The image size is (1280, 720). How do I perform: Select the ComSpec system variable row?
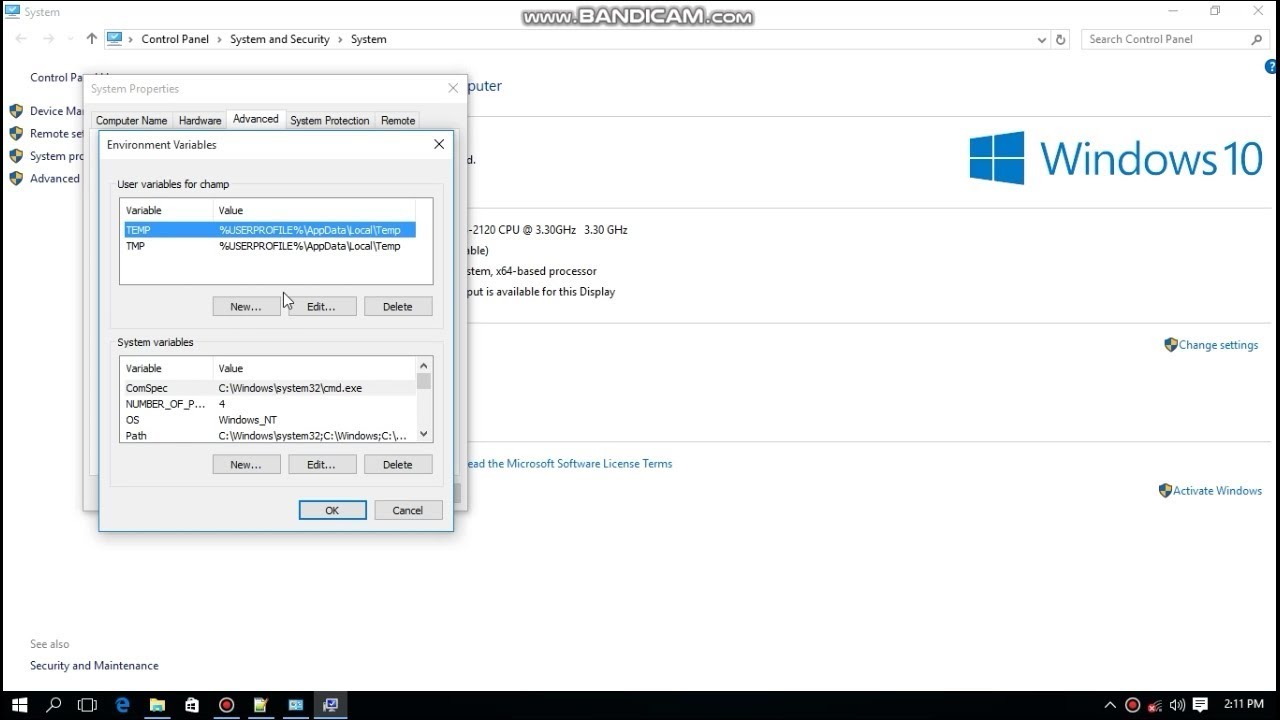(x=269, y=388)
